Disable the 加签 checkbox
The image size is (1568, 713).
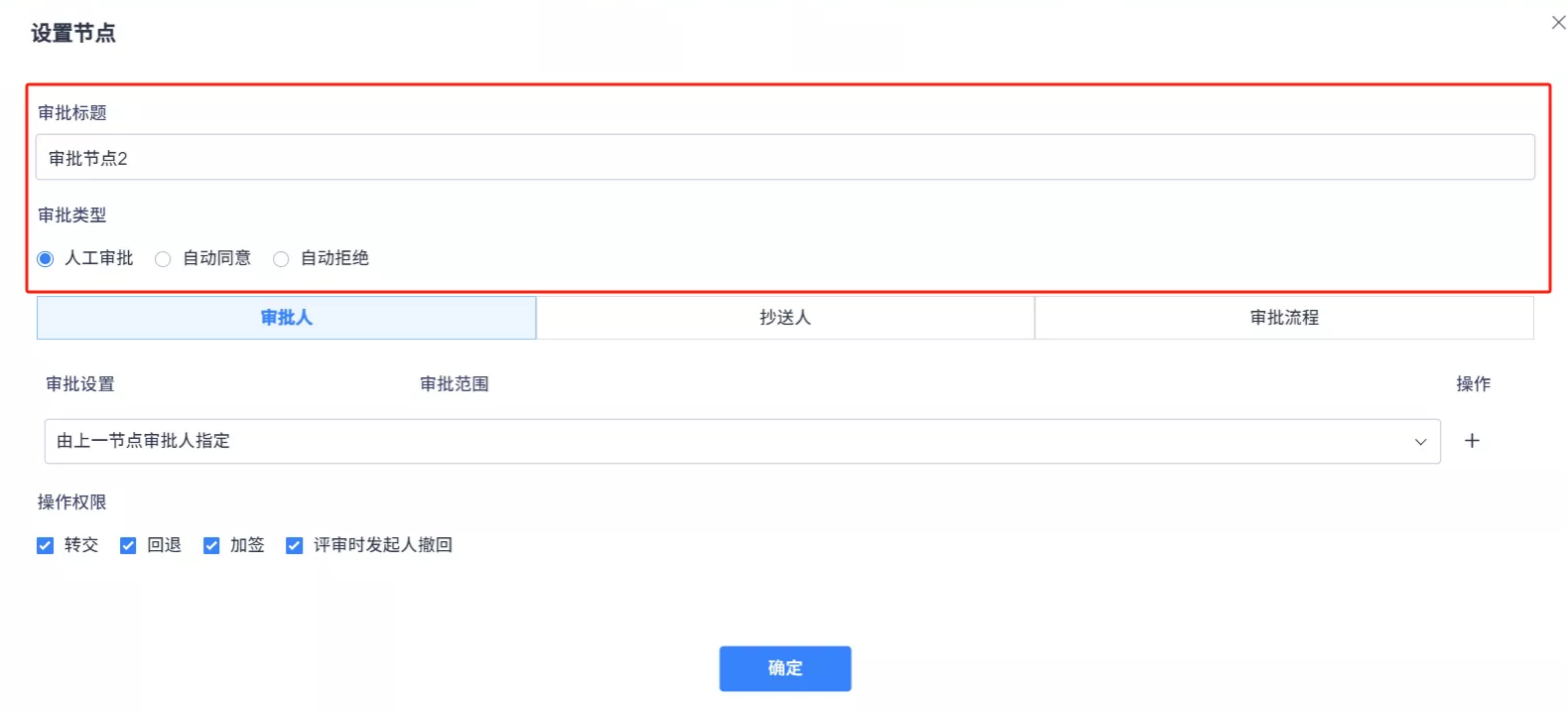tap(211, 545)
